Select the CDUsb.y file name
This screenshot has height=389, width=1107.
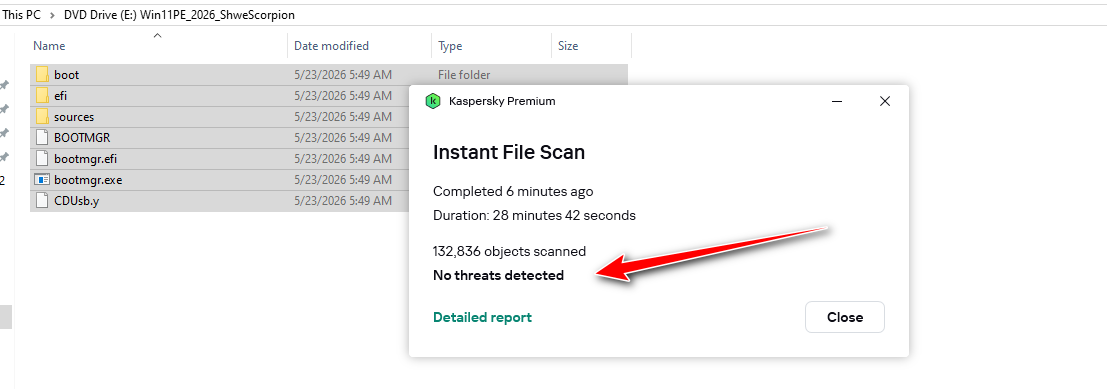tap(76, 201)
